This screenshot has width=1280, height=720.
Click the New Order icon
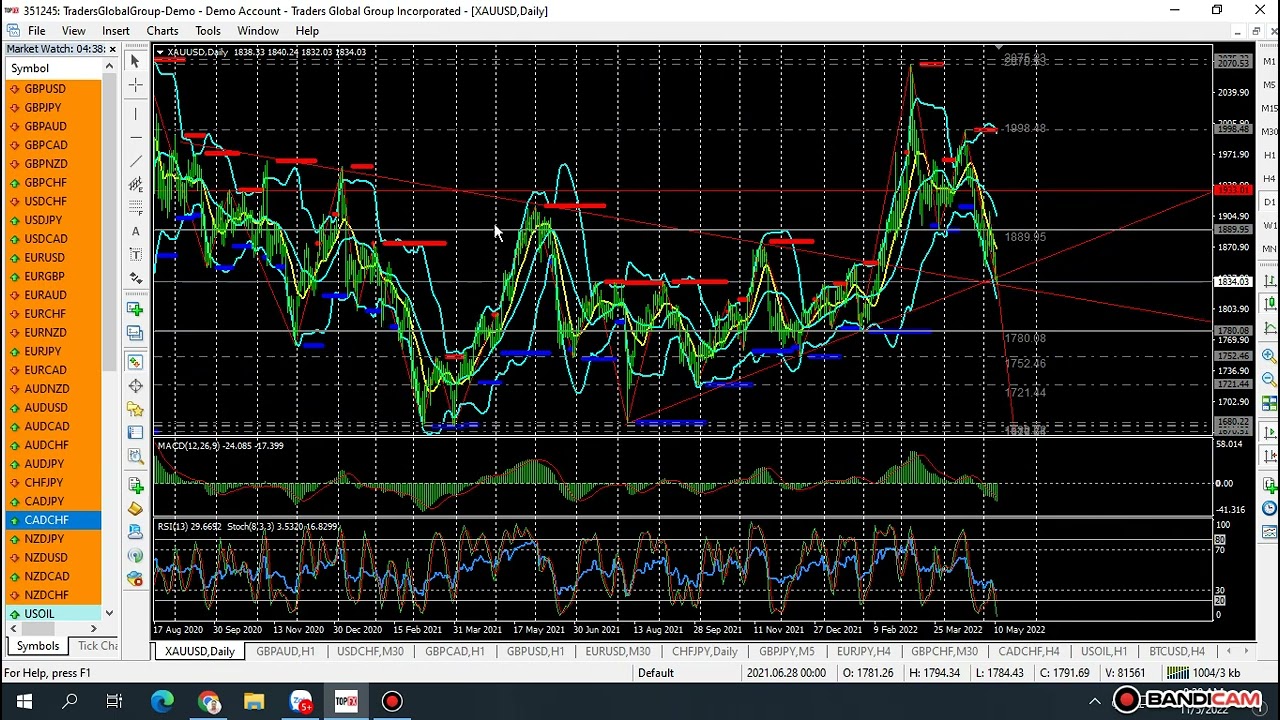click(x=135, y=485)
